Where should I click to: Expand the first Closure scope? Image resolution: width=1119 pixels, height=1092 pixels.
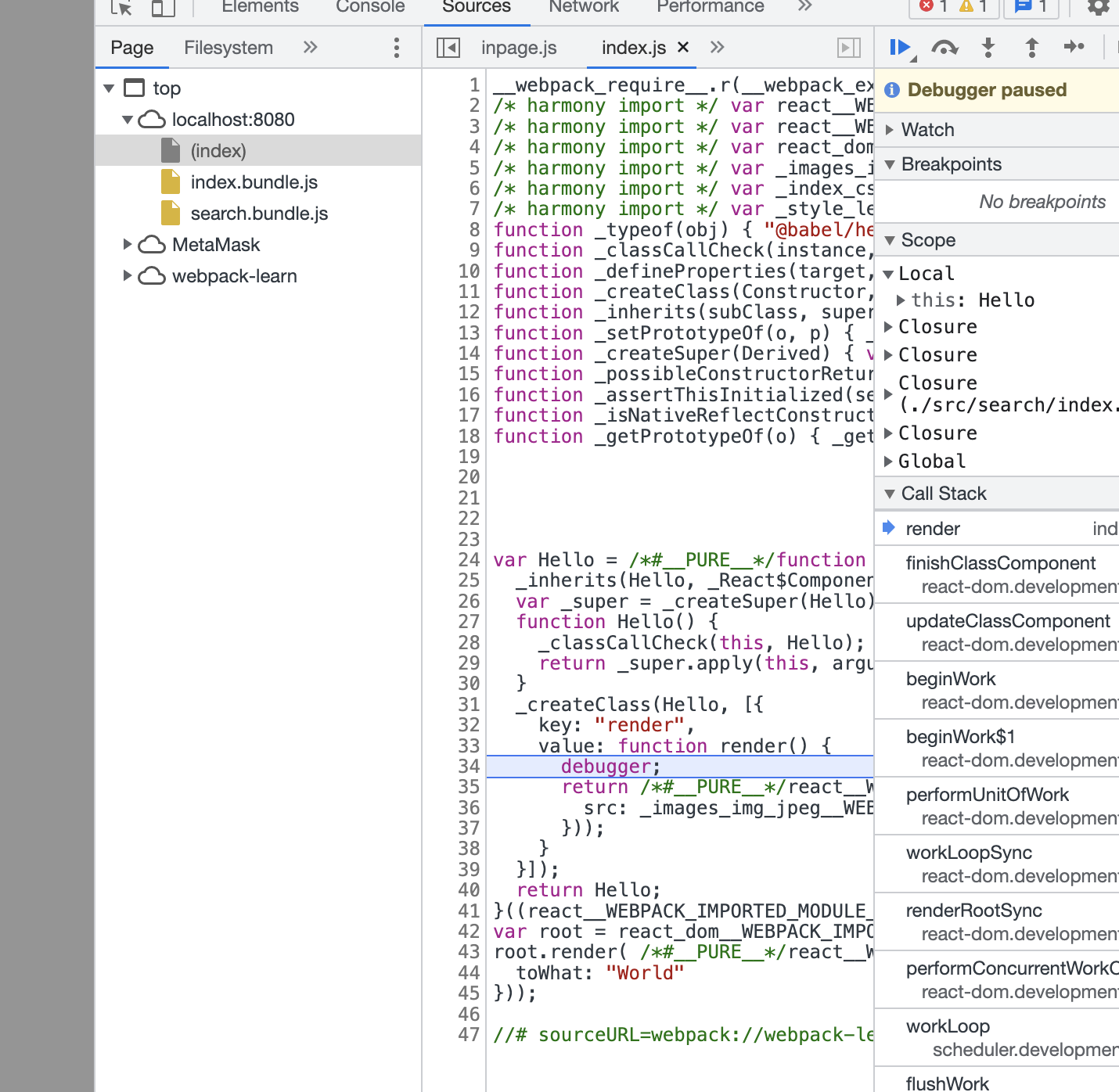(x=888, y=326)
